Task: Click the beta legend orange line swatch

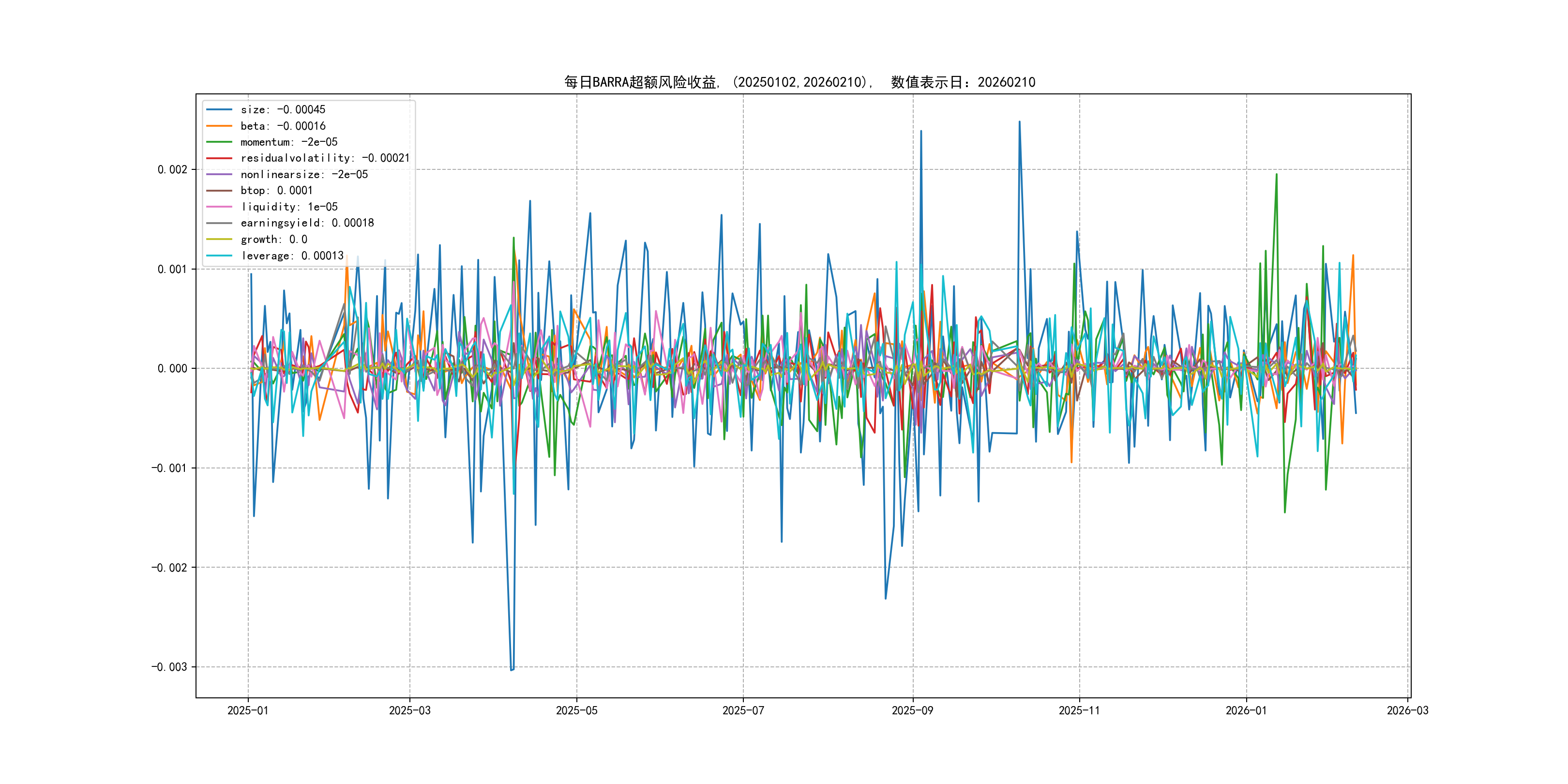Action: point(219,126)
